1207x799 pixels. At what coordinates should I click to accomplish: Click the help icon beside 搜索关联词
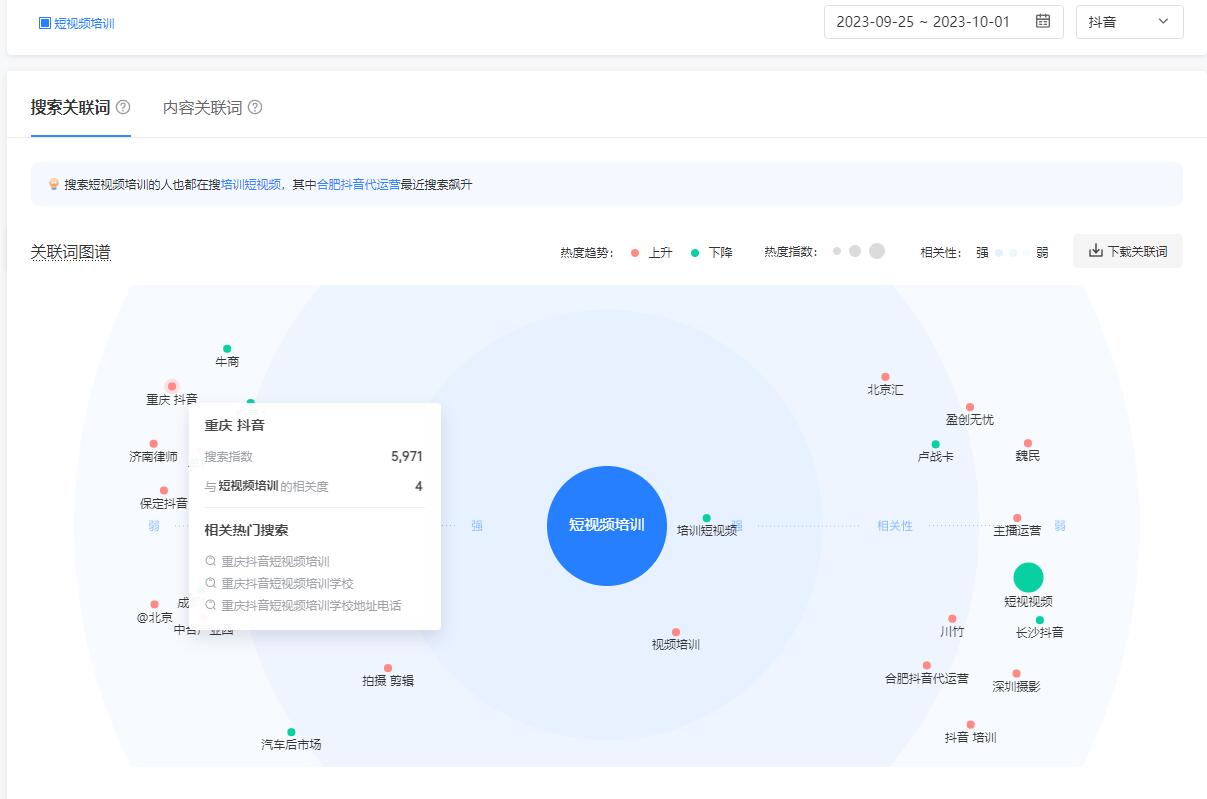tap(123, 107)
